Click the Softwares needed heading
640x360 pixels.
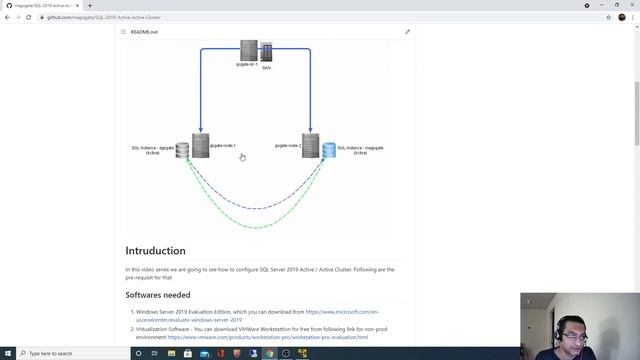tap(158, 295)
